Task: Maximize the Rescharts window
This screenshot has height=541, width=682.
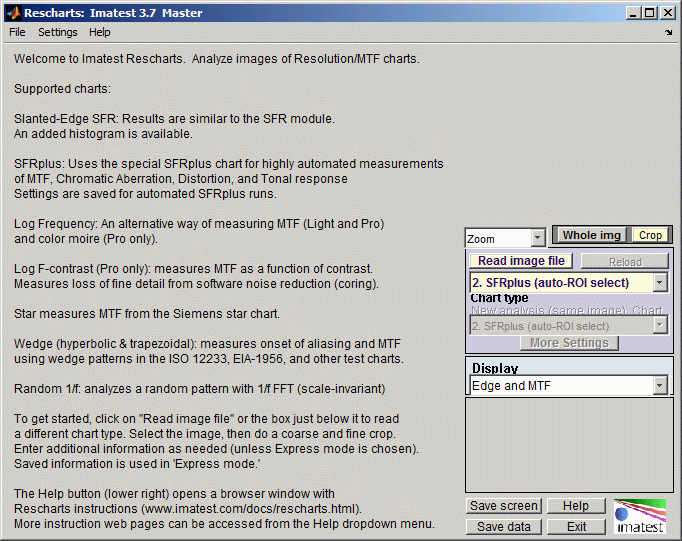Action: (x=649, y=13)
